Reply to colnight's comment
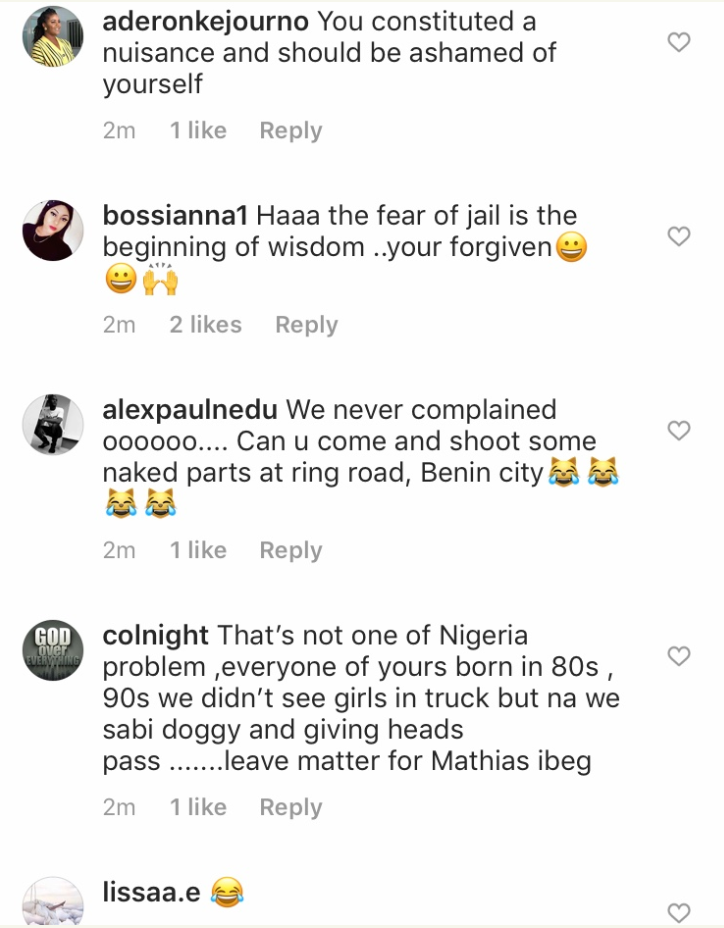Viewport: 724px width, 928px height. click(x=290, y=807)
